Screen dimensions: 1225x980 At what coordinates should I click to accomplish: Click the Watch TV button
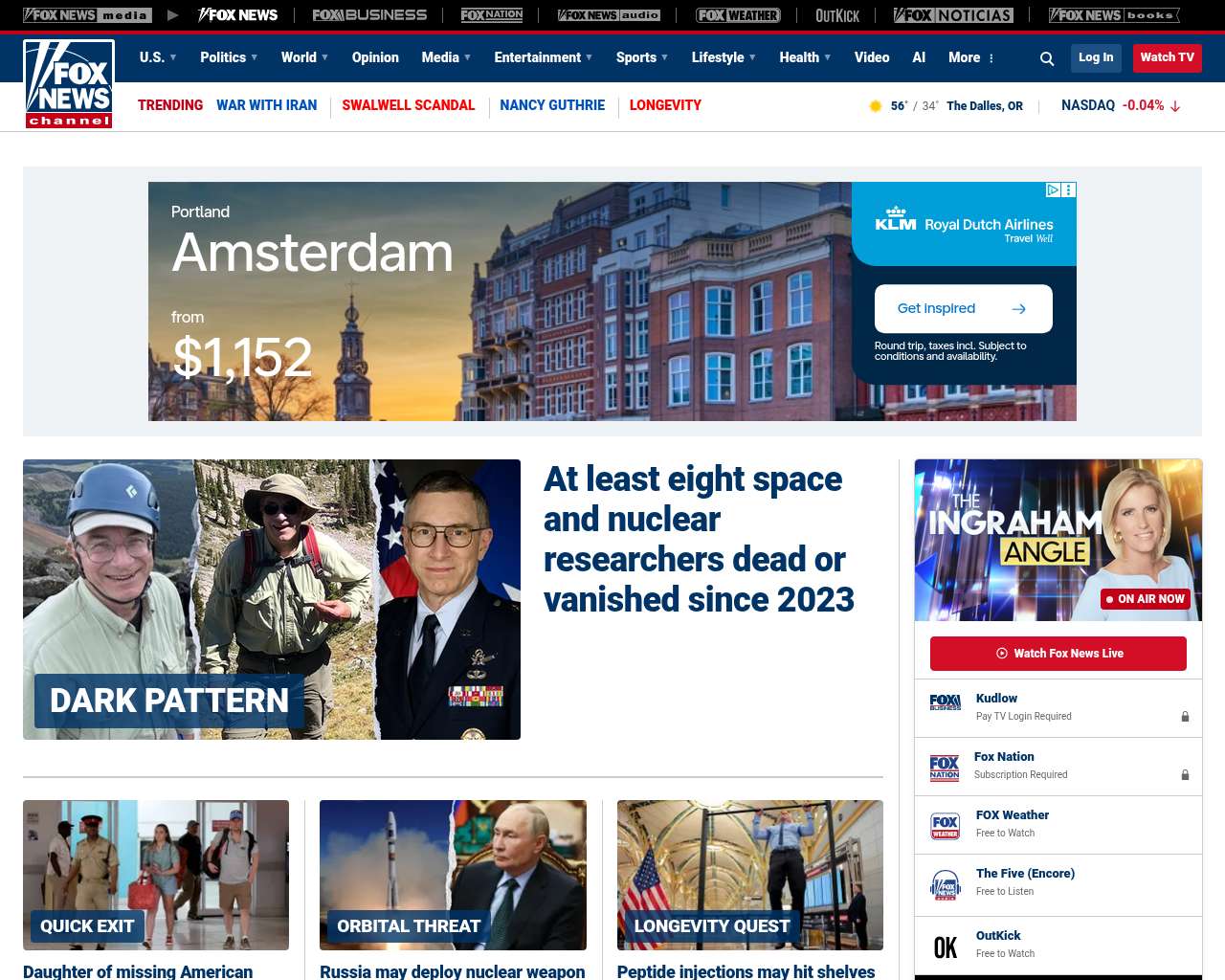1167,57
